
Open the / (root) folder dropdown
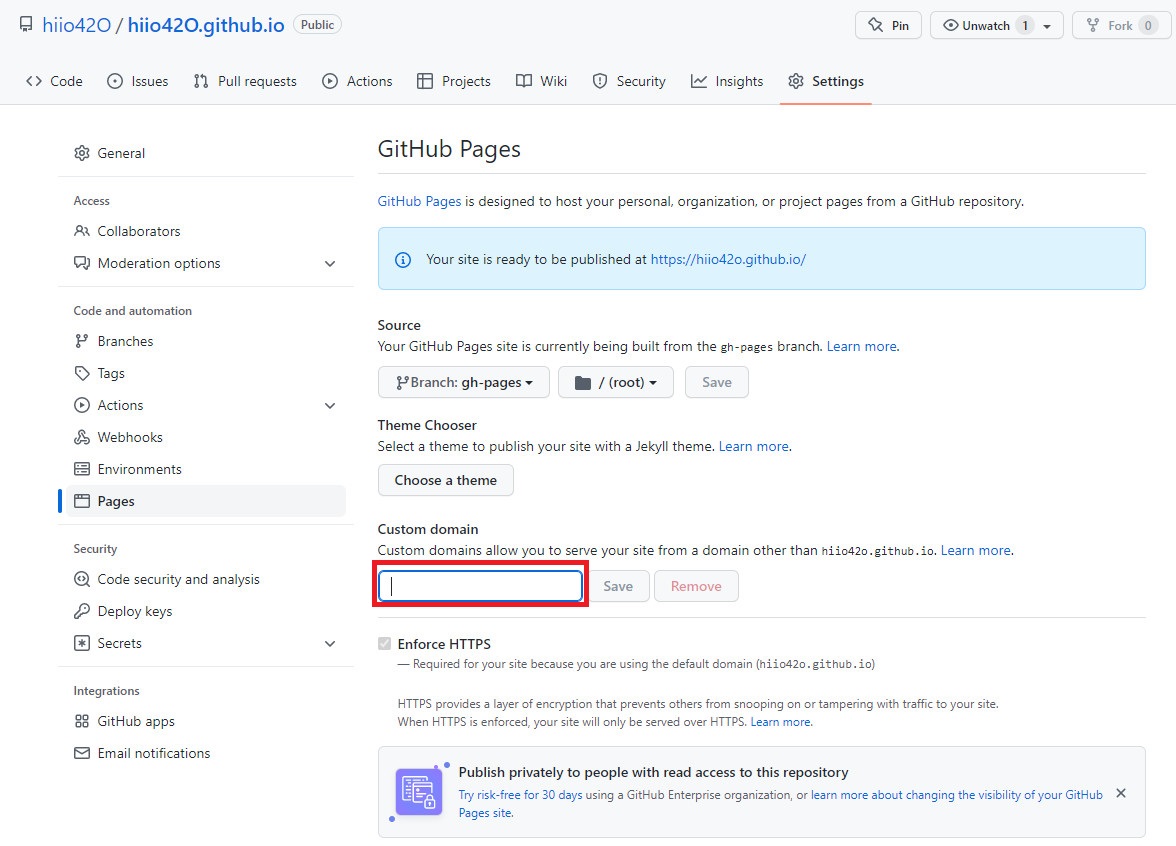point(616,382)
